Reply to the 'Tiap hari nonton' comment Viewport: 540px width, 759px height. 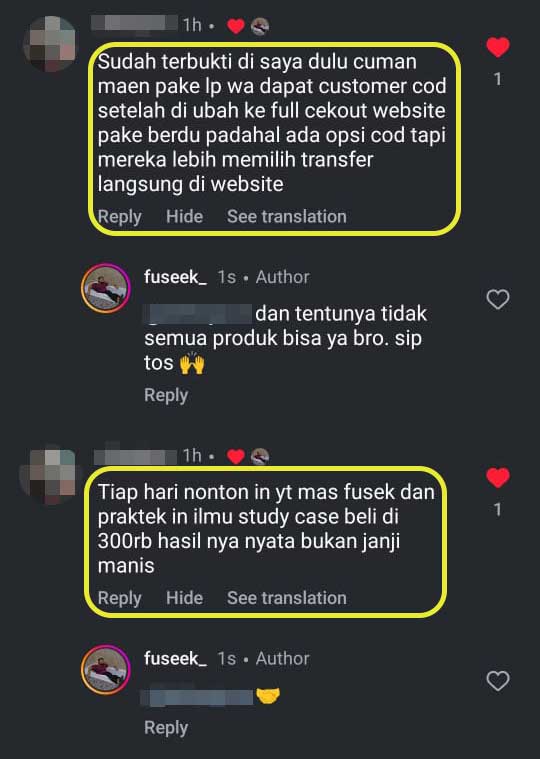[x=120, y=598]
